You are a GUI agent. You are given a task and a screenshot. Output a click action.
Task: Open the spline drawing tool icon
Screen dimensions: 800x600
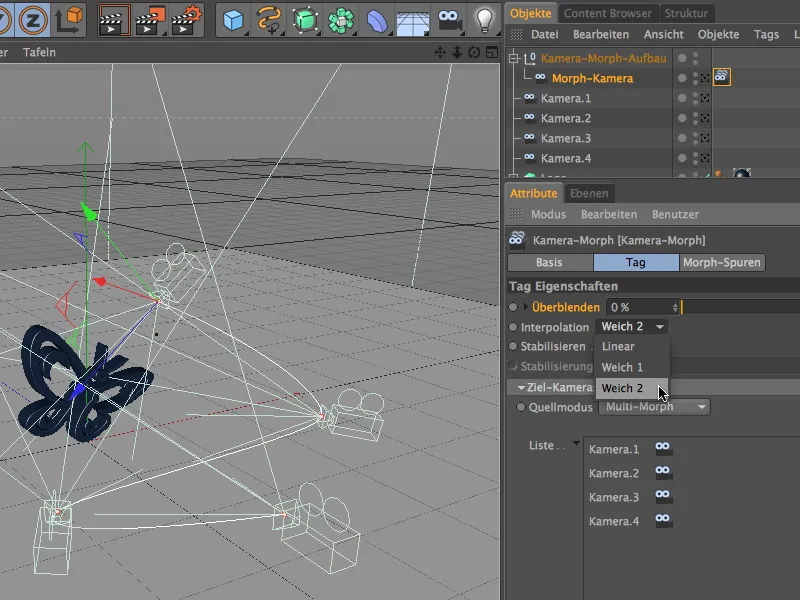pos(269,18)
